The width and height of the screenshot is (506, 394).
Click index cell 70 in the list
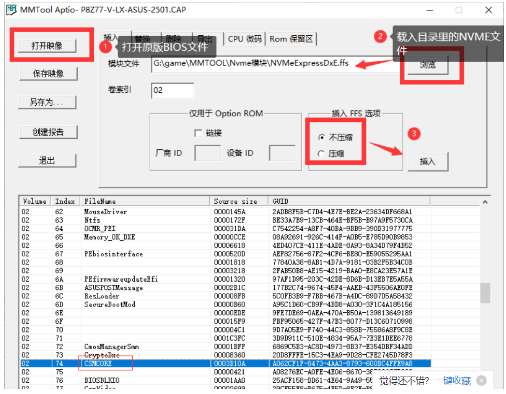pyautogui.click(x=59, y=330)
